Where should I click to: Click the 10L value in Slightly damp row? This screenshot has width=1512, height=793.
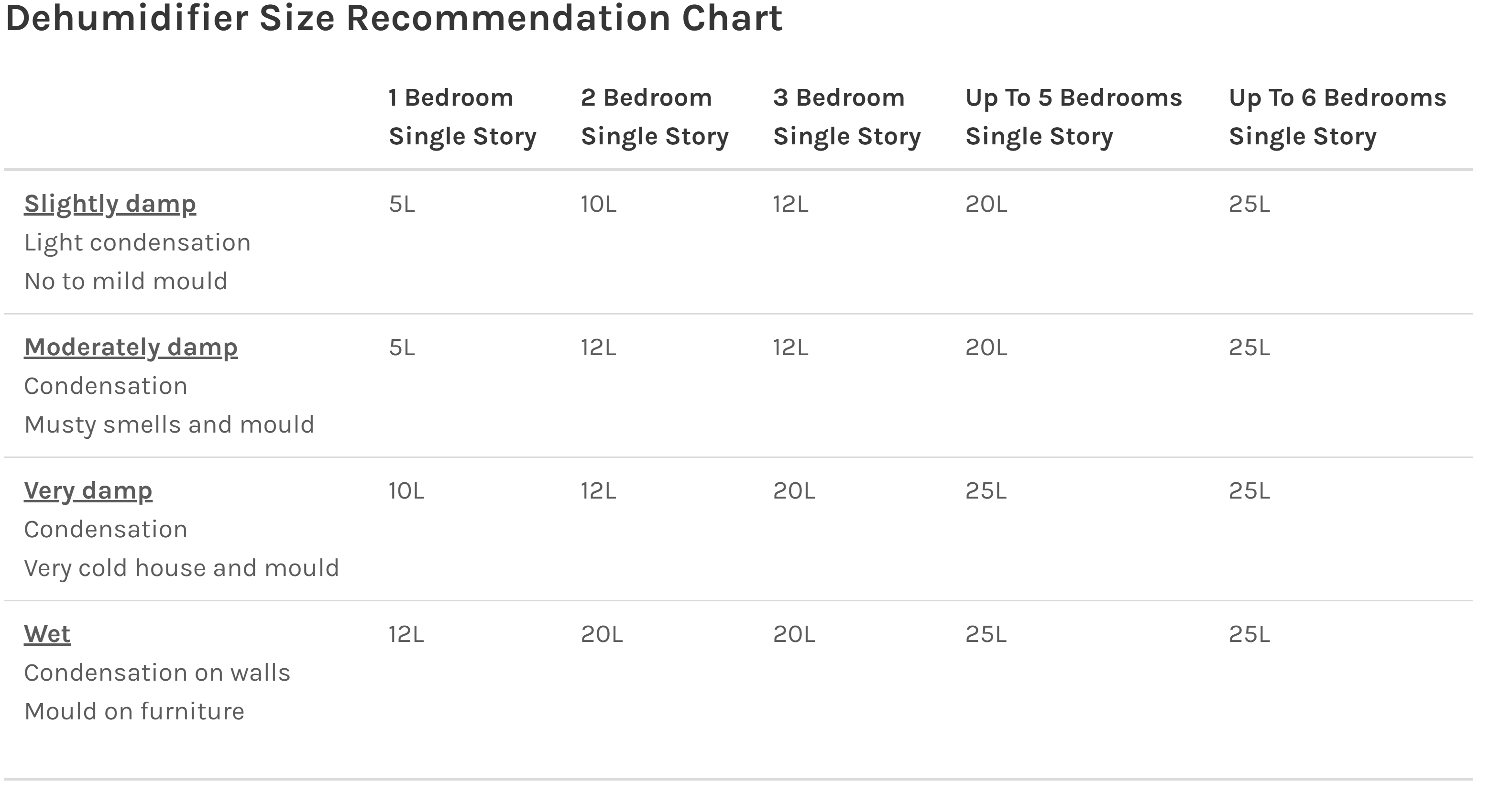tap(598, 204)
